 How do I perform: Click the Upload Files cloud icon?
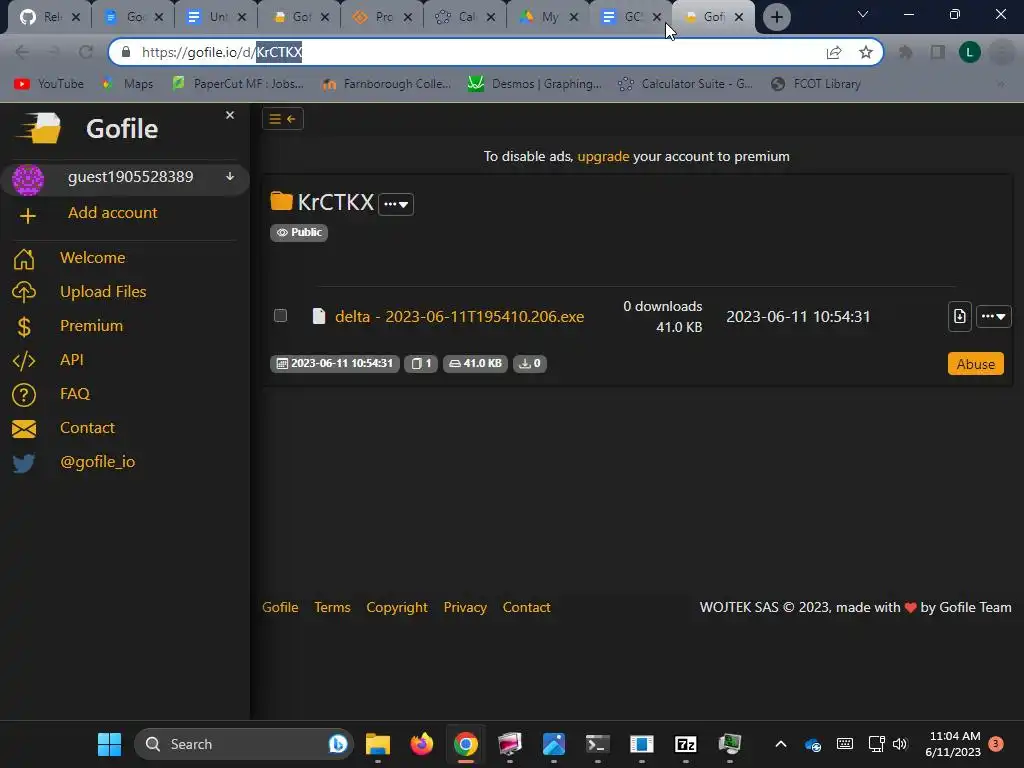(24, 292)
